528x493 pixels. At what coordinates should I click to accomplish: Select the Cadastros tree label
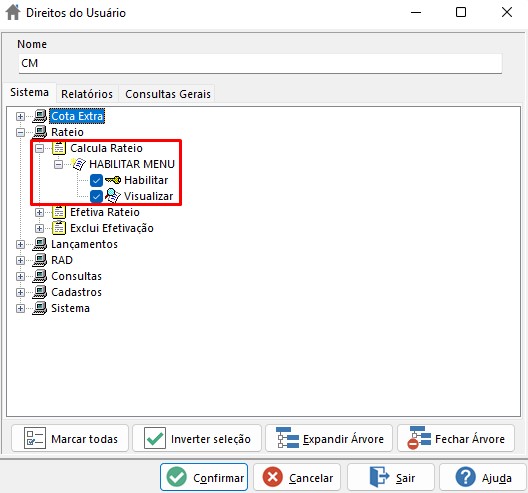coord(76,292)
